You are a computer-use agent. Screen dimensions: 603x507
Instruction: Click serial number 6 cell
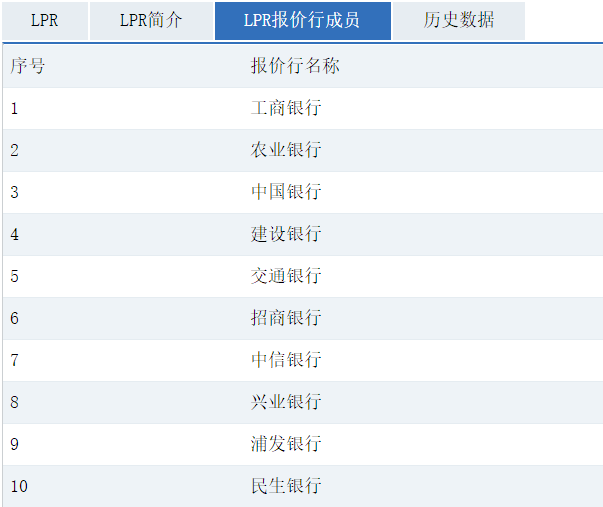[14, 319]
